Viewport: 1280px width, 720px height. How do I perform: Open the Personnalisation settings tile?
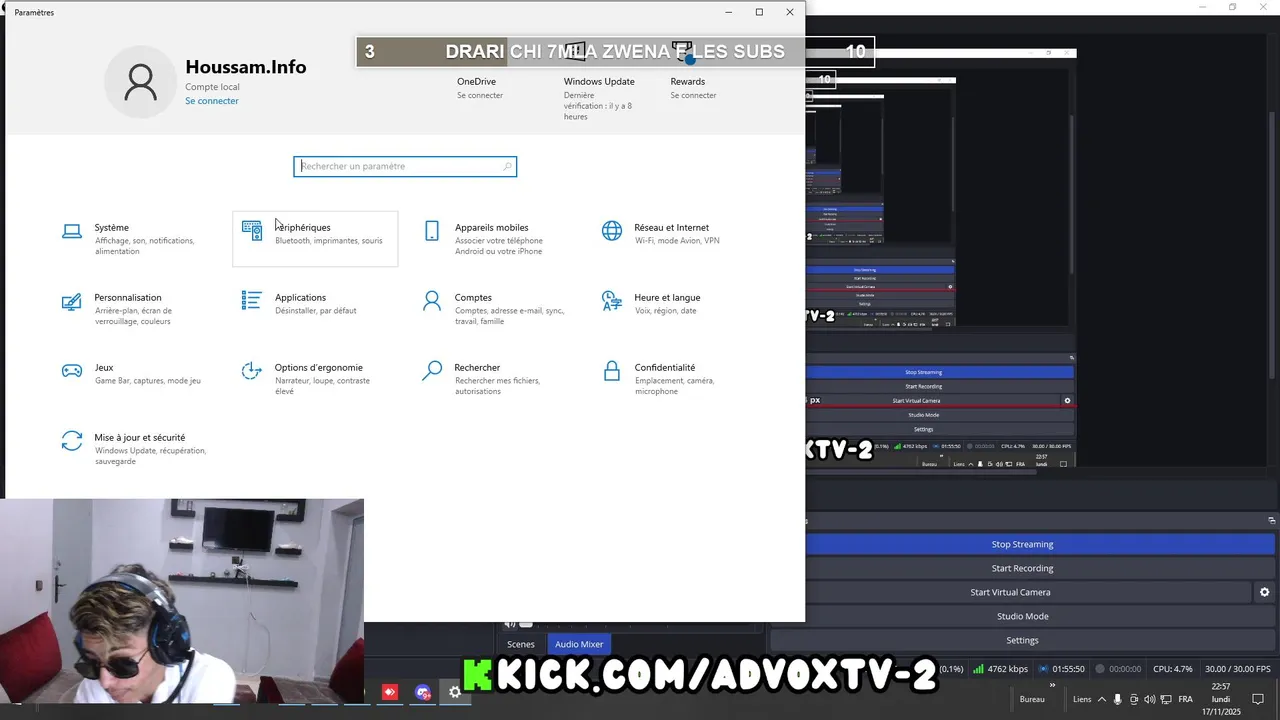click(x=135, y=309)
